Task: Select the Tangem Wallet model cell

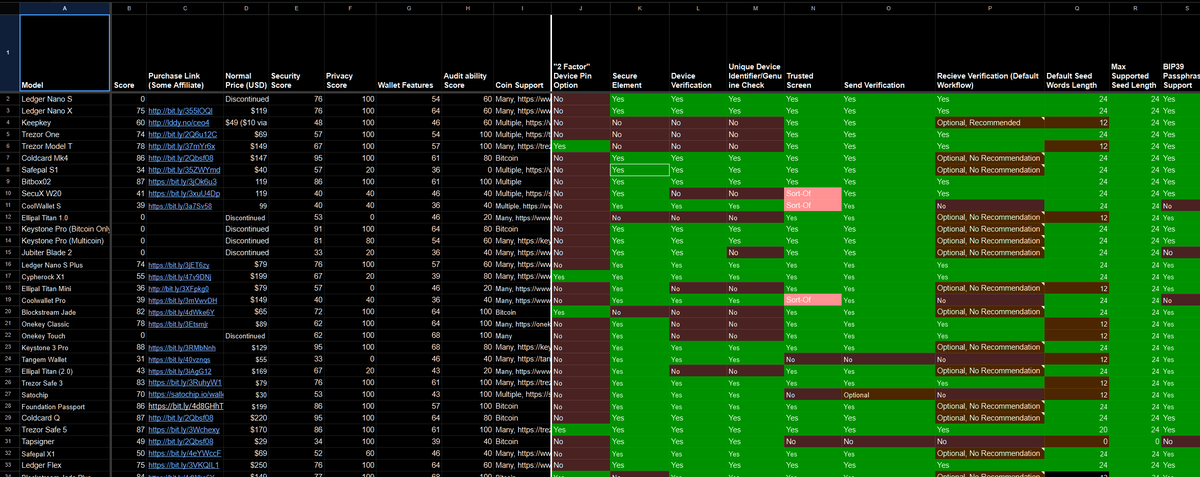Action: [x=65, y=359]
